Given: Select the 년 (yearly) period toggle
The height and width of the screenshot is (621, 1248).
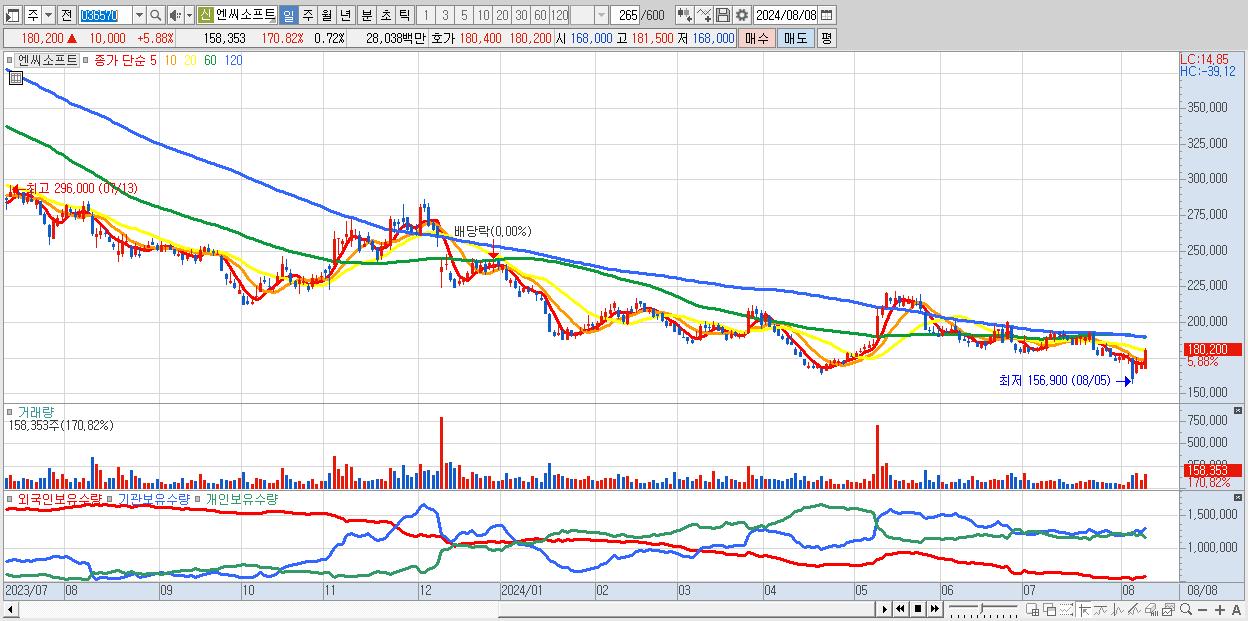Looking at the screenshot, I should pyautogui.click(x=345, y=15).
